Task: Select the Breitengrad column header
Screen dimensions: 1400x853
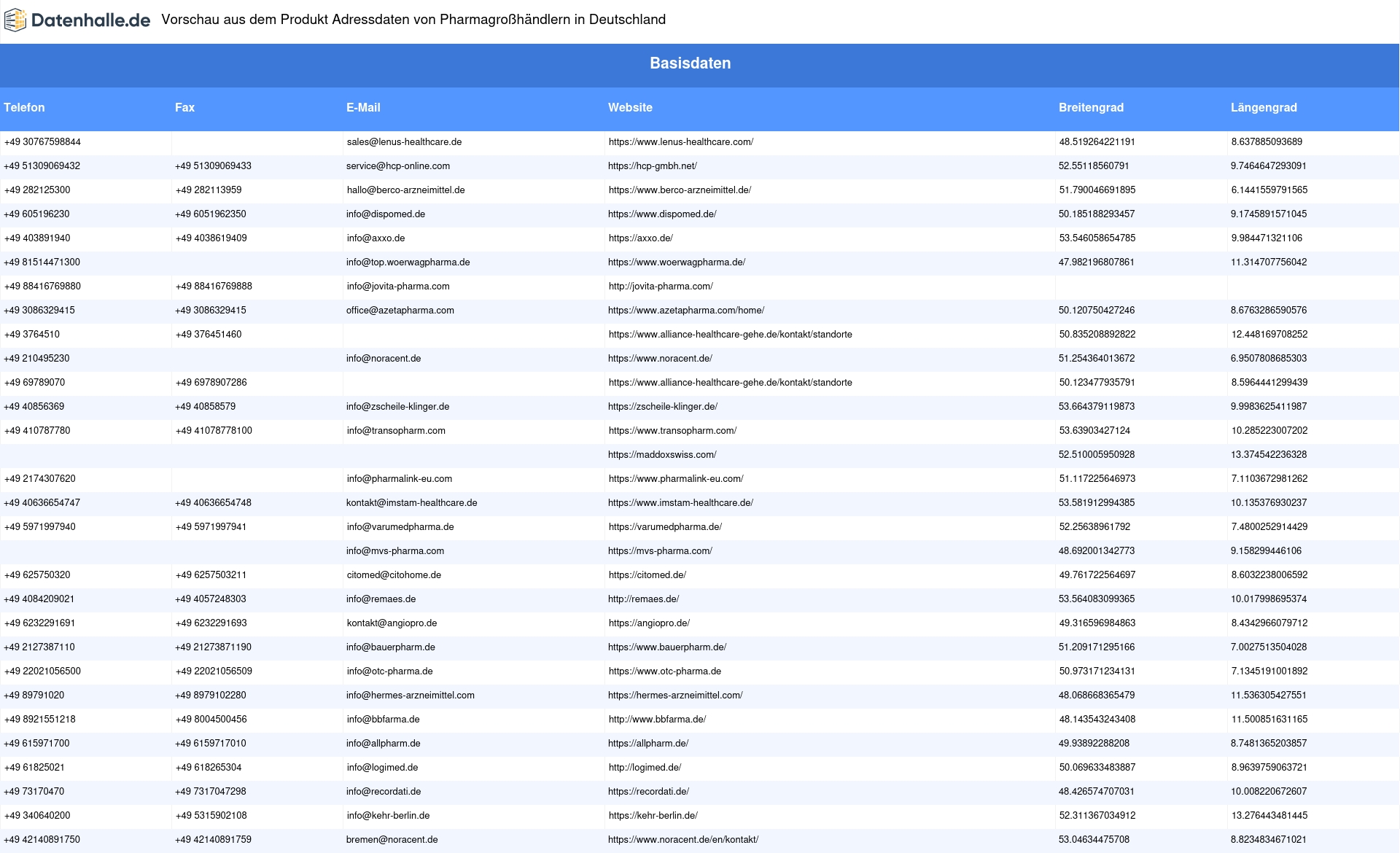Action: click(x=1091, y=107)
